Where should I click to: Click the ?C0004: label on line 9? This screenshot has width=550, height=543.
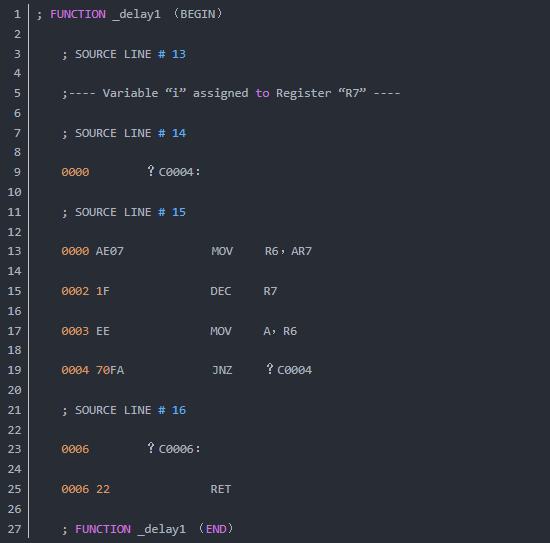click(x=174, y=172)
